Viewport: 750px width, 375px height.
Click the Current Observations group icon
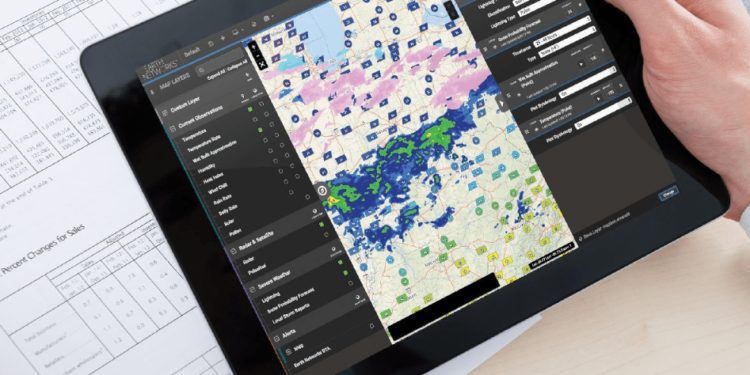[173, 129]
